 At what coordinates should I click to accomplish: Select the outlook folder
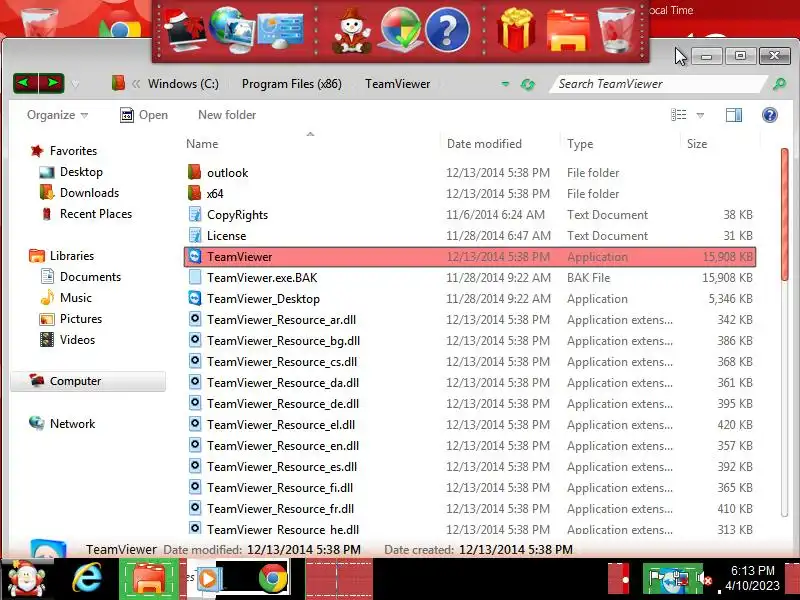pos(469,172)
